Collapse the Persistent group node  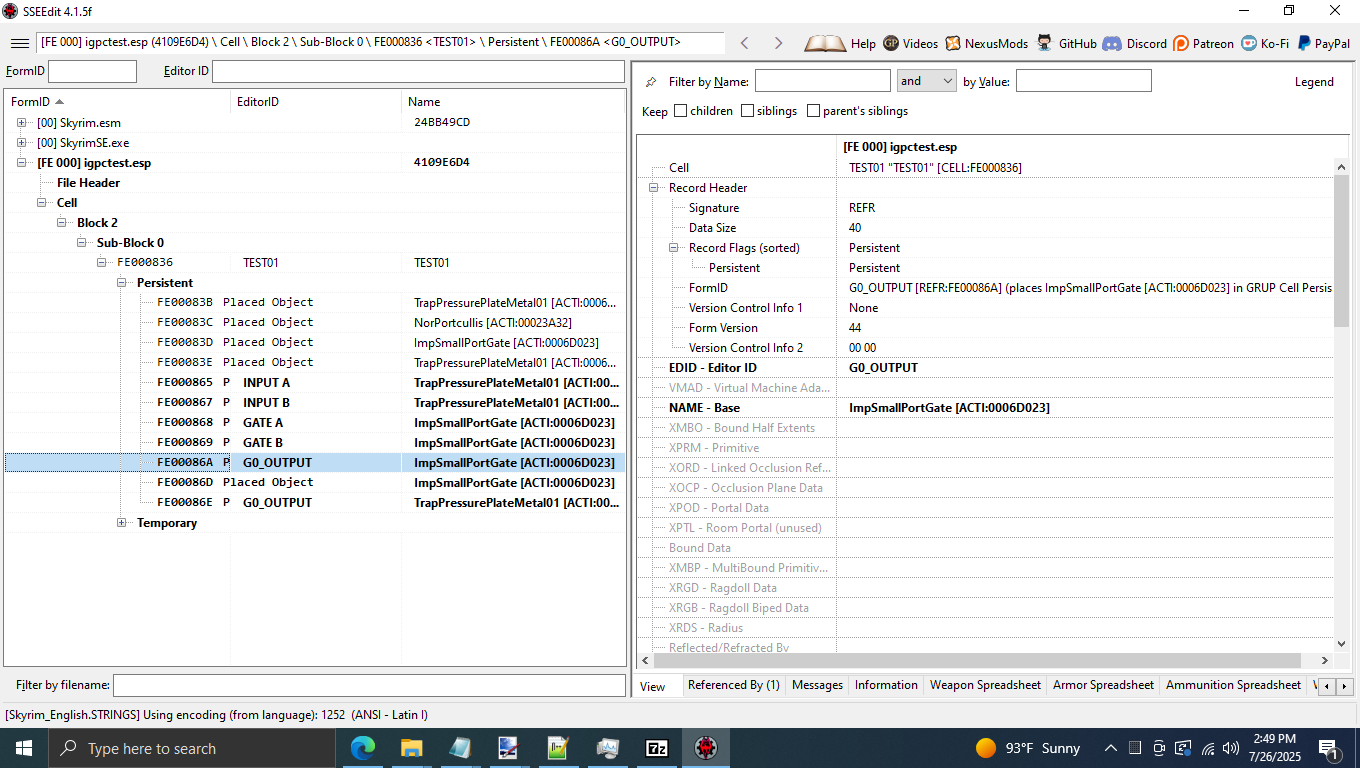pyautogui.click(x=122, y=283)
